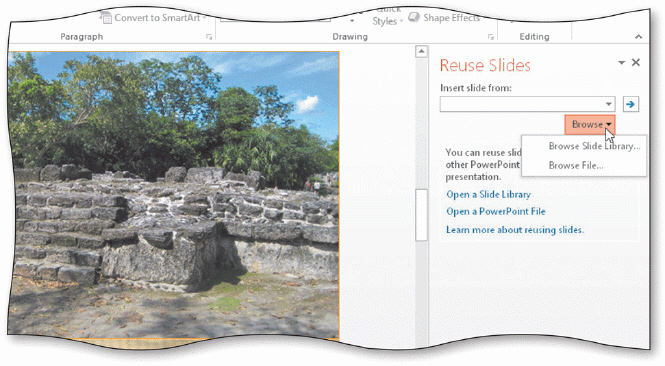This screenshot has width=665, height=366.
Task: Click Convert to SmartArt button
Action: [154, 18]
